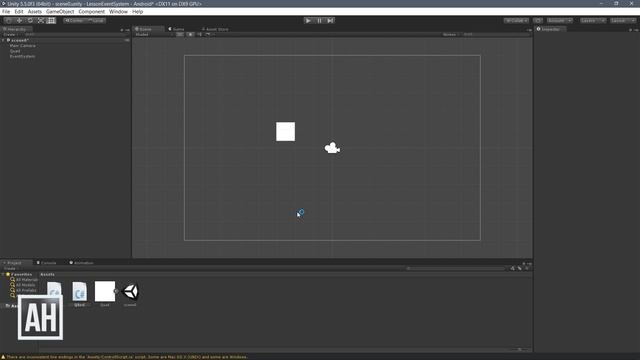Select Main Camera in Hierarchy
The width and height of the screenshot is (640, 360).
coord(22,46)
